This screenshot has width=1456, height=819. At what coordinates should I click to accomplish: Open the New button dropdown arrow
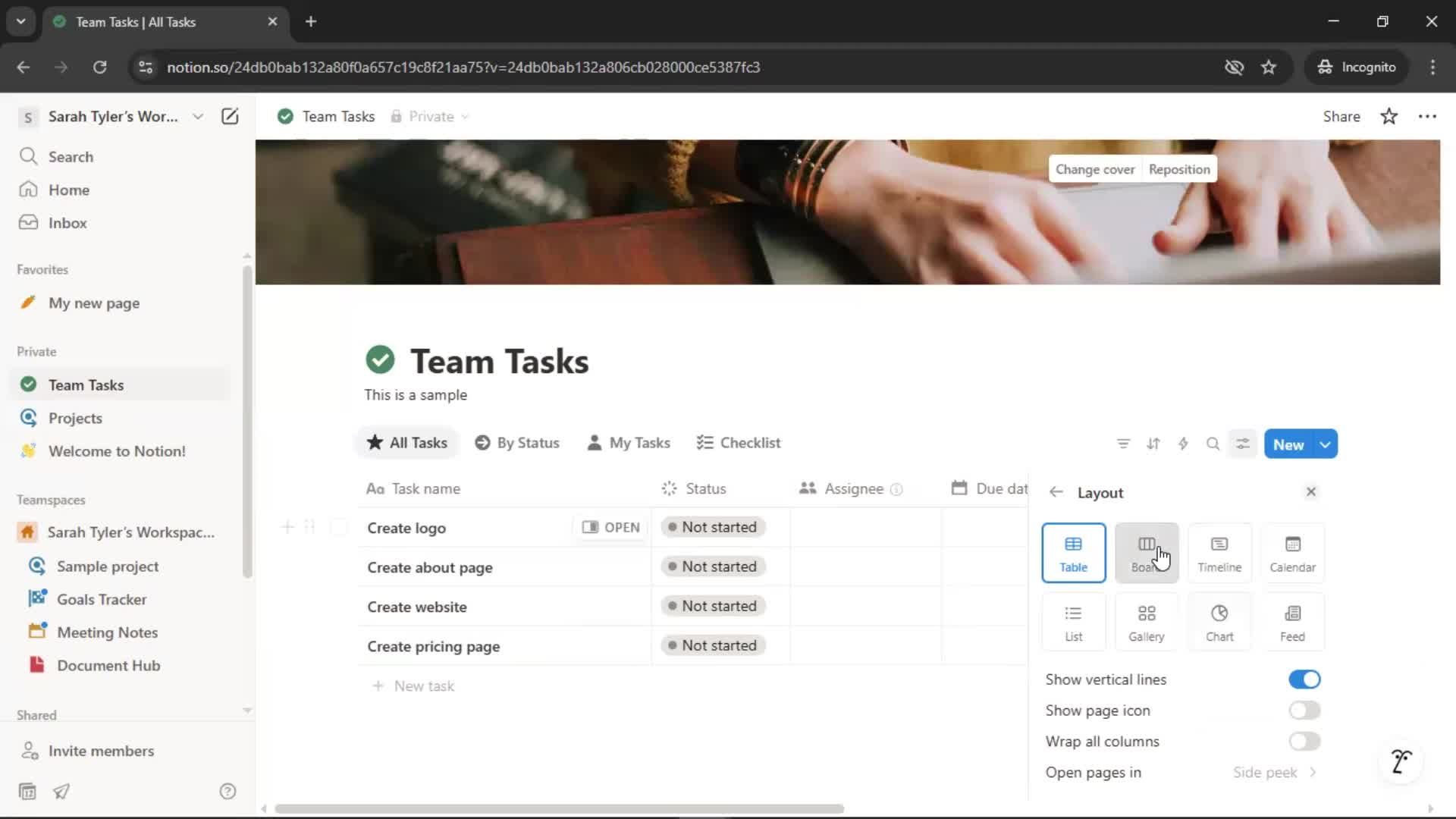pos(1326,444)
